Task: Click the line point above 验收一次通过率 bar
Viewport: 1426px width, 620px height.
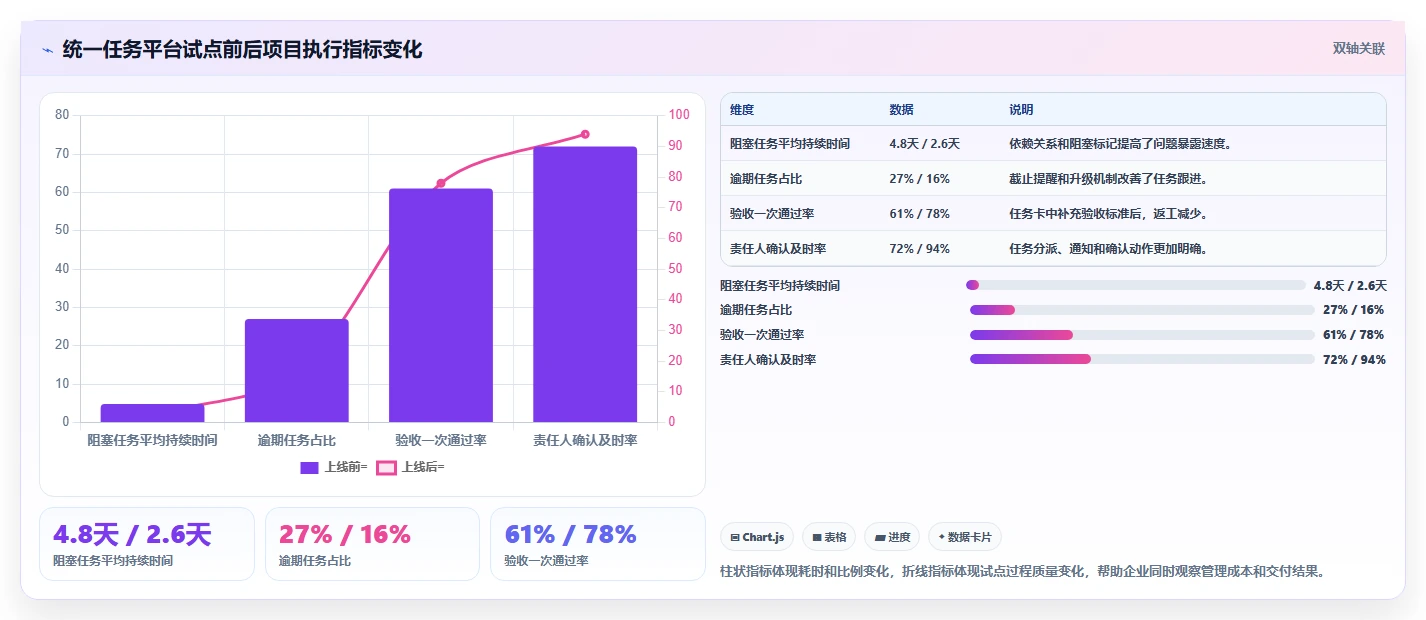Action: pos(441,183)
